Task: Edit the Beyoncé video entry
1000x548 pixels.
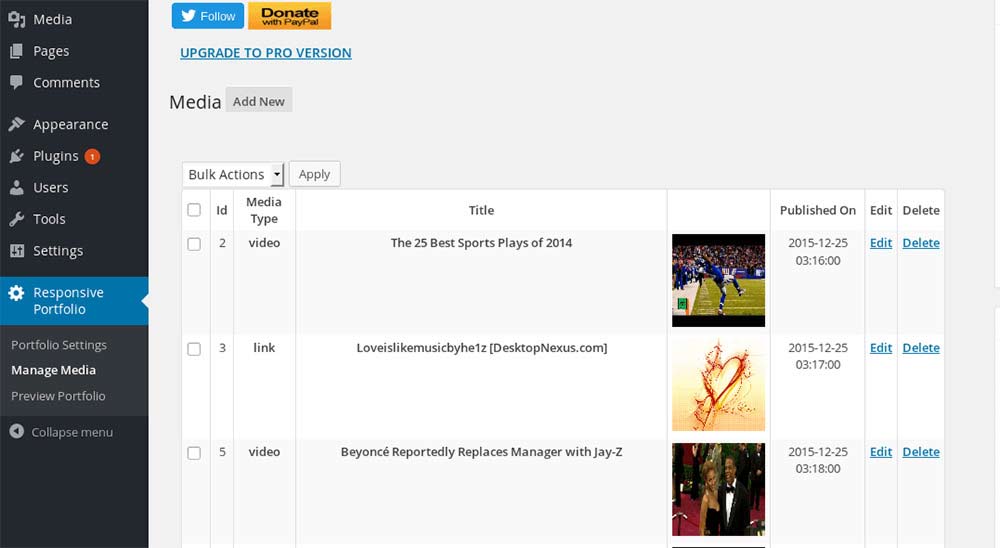Action: (x=881, y=452)
